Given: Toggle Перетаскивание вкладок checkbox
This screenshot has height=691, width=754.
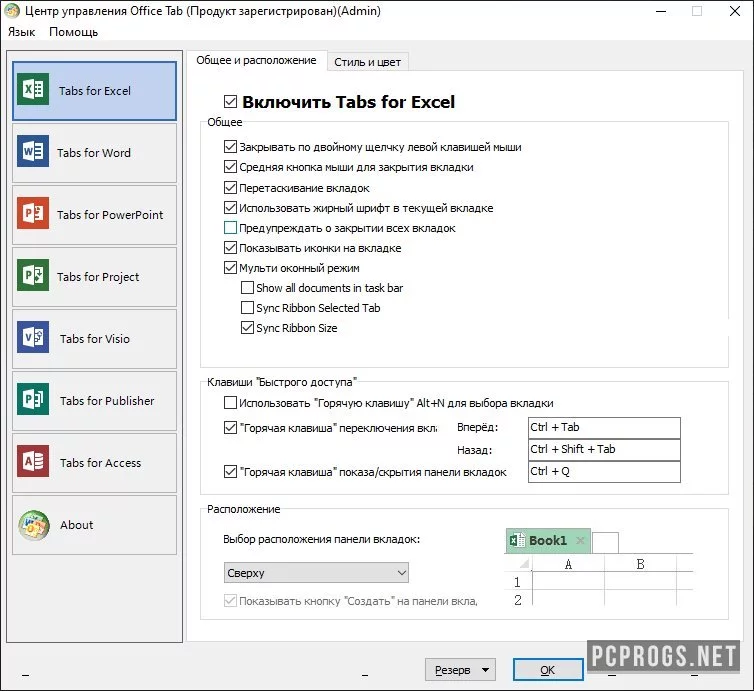Looking at the screenshot, I should (230, 188).
